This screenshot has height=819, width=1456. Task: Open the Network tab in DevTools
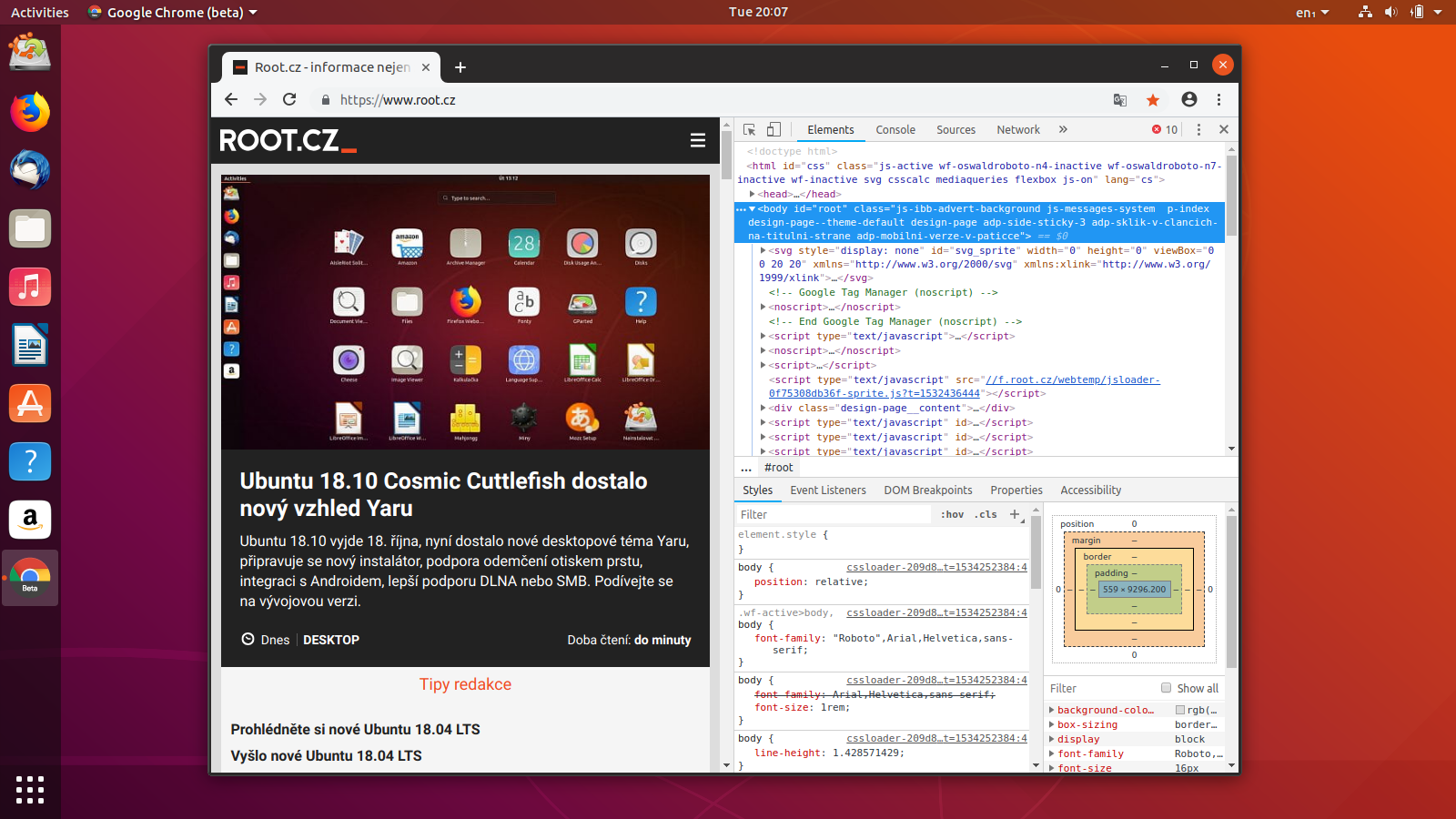1018,129
